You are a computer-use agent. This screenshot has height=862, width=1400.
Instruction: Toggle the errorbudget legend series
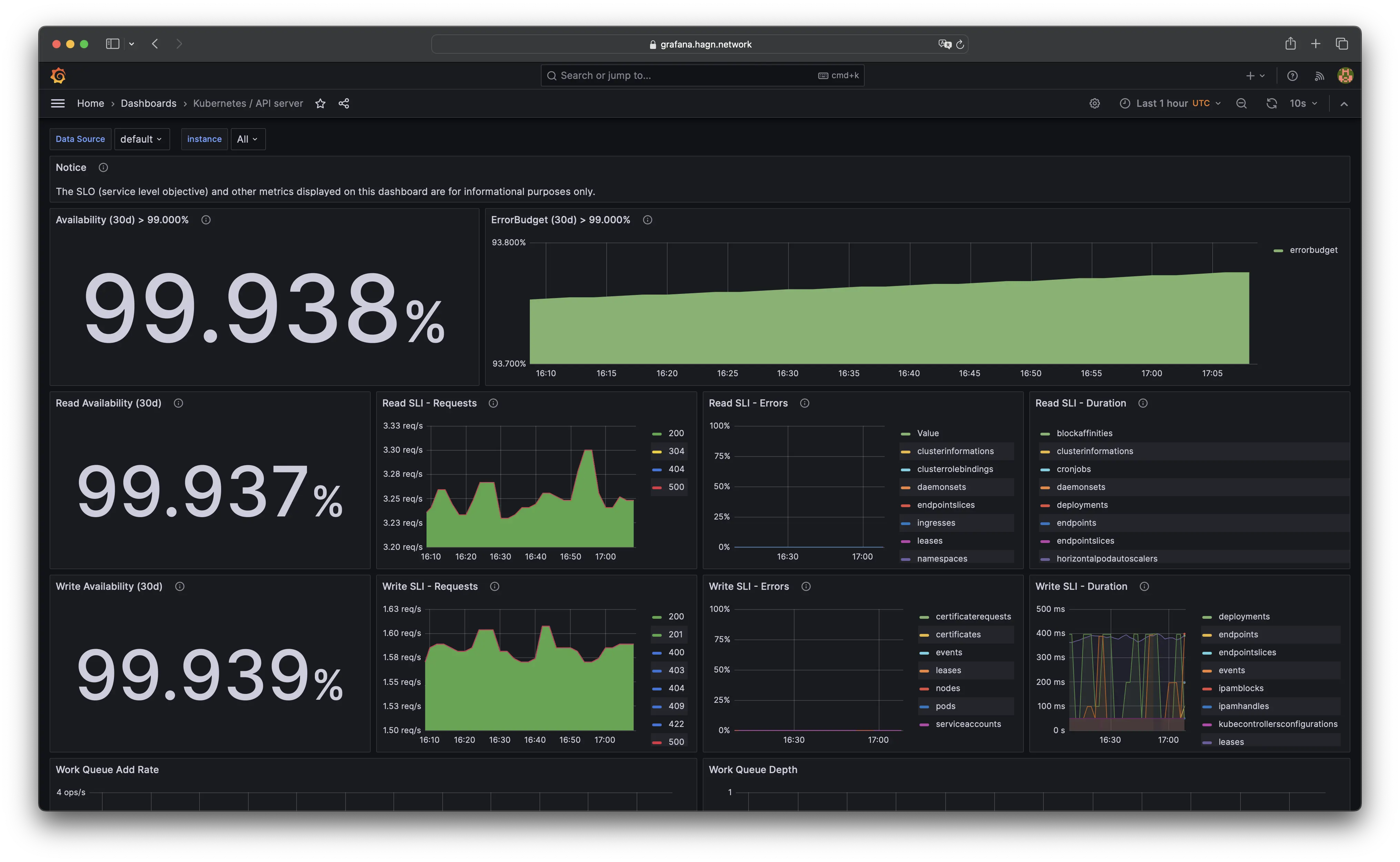[1313, 250]
